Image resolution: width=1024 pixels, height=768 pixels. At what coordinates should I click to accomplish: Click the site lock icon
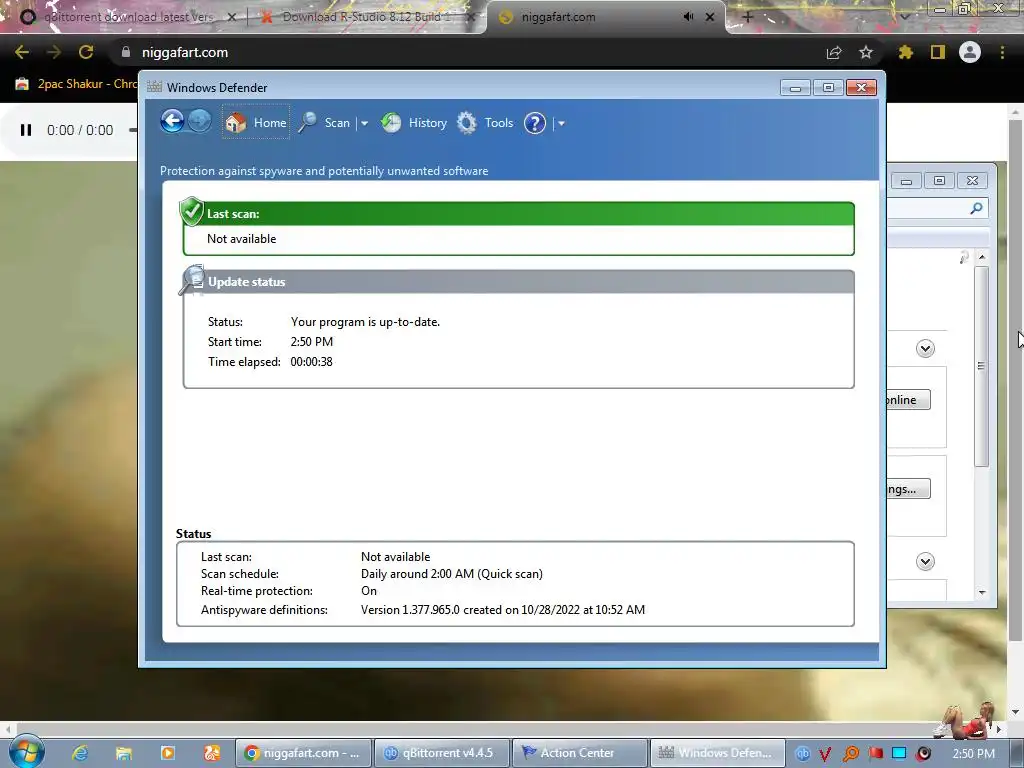coord(126,52)
